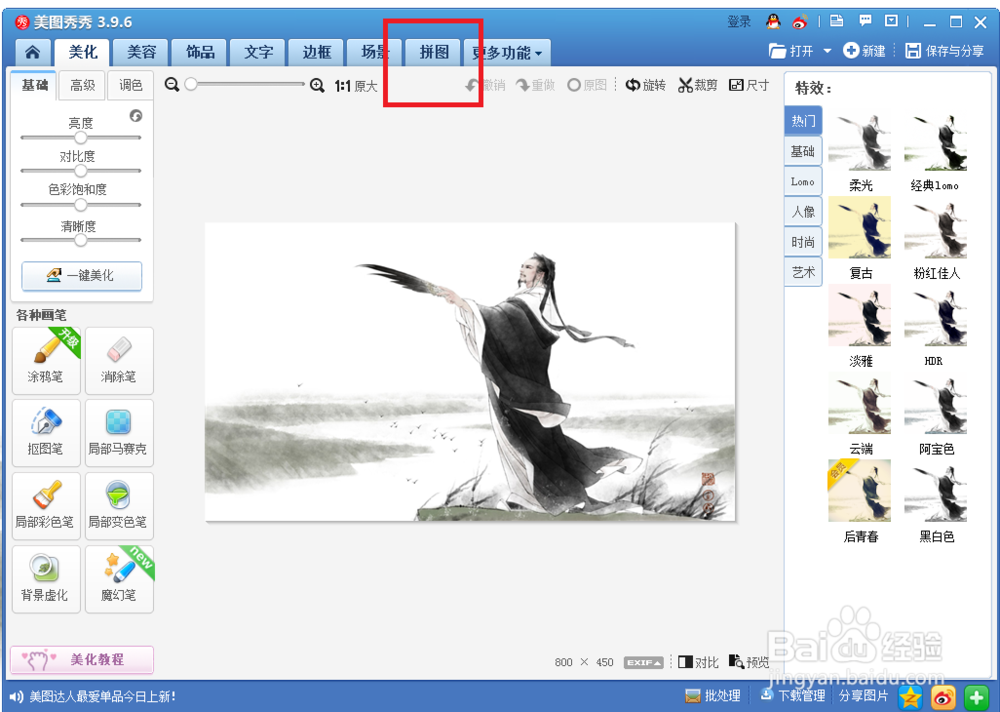Restore the 原图 original image
The image size is (1000, 712).
pyautogui.click(x=587, y=85)
